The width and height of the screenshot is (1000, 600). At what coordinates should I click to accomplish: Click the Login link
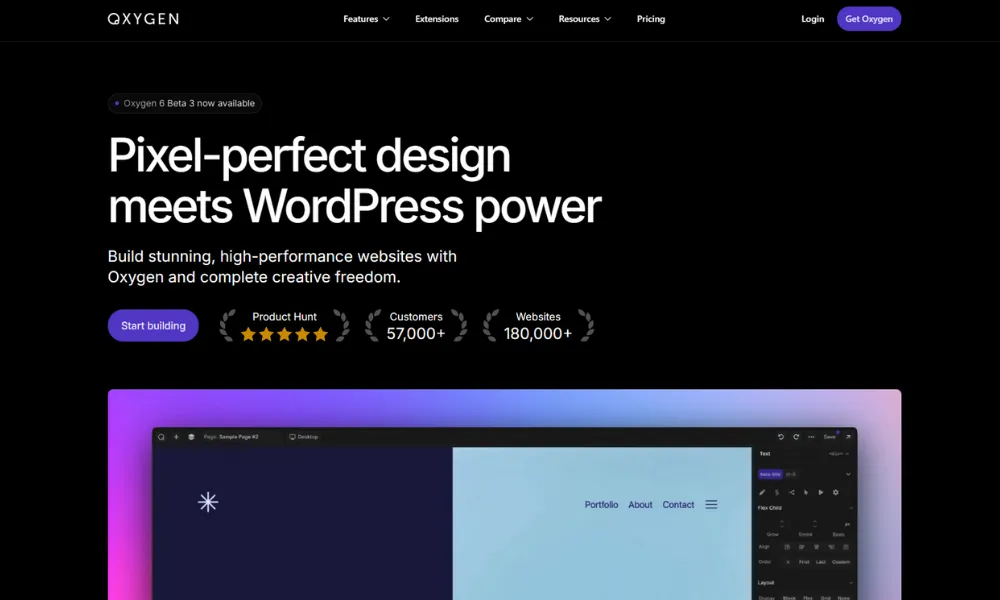[x=813, y=19]
